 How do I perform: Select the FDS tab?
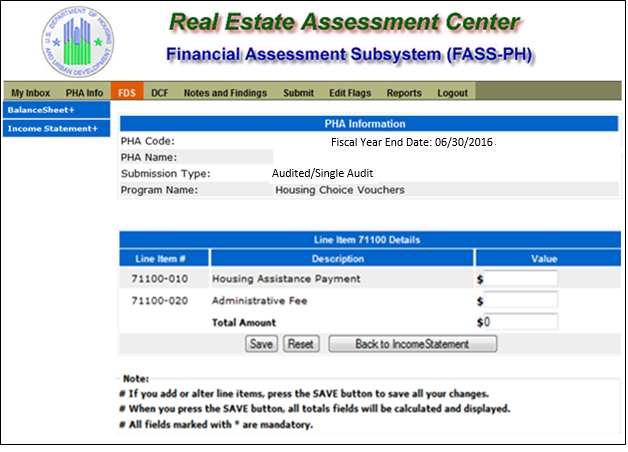tap(127, 93)
